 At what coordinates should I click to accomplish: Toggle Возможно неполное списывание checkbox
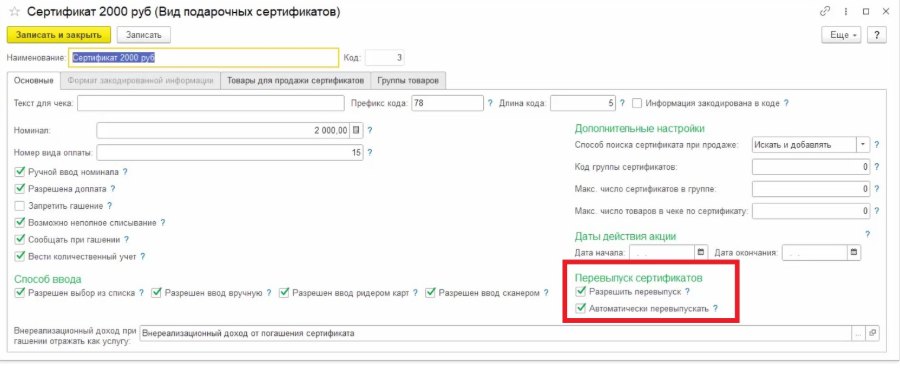(x=20, y=222)
